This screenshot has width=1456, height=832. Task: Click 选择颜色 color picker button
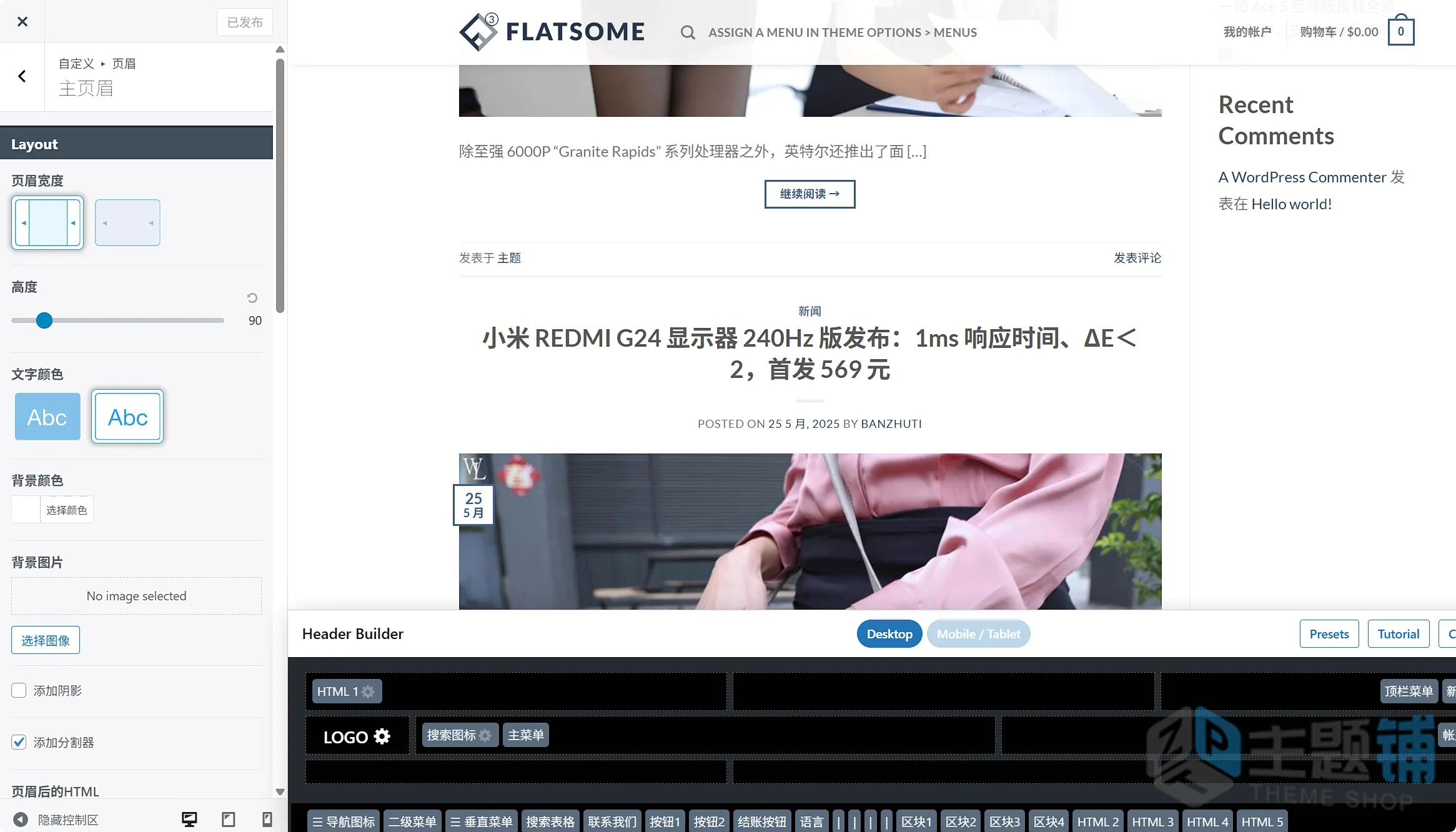[x=67, y=510]
